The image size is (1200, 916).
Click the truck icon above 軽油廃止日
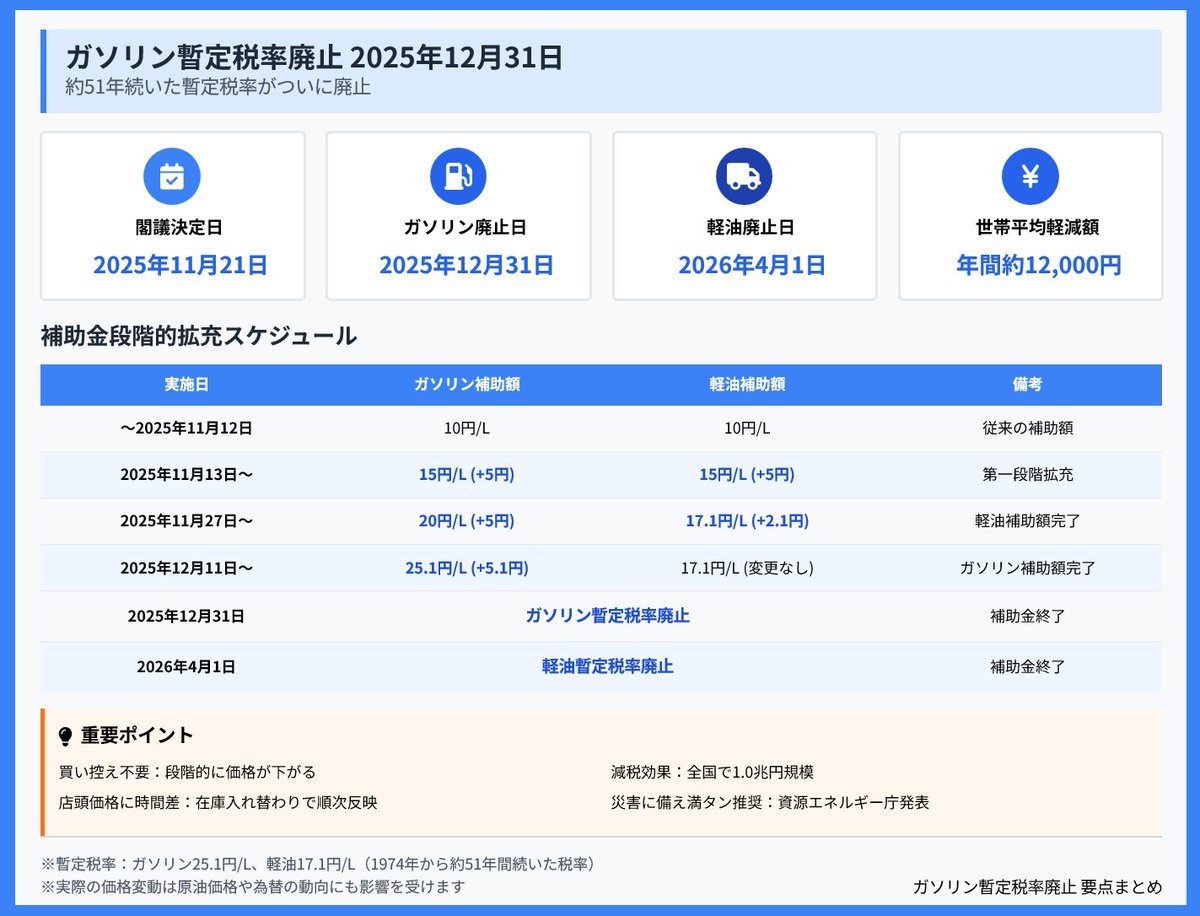pos(744,174)
